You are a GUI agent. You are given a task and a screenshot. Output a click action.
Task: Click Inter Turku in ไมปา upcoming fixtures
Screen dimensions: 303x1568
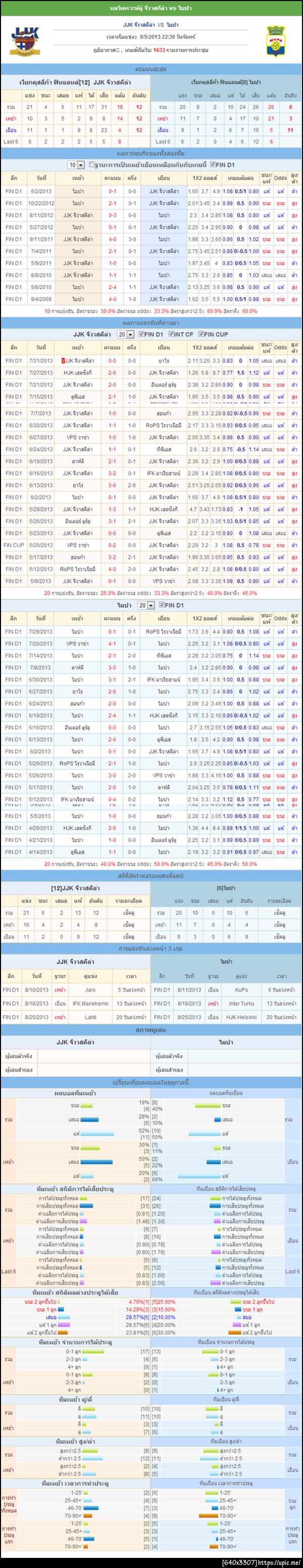tap(241, 1003)
